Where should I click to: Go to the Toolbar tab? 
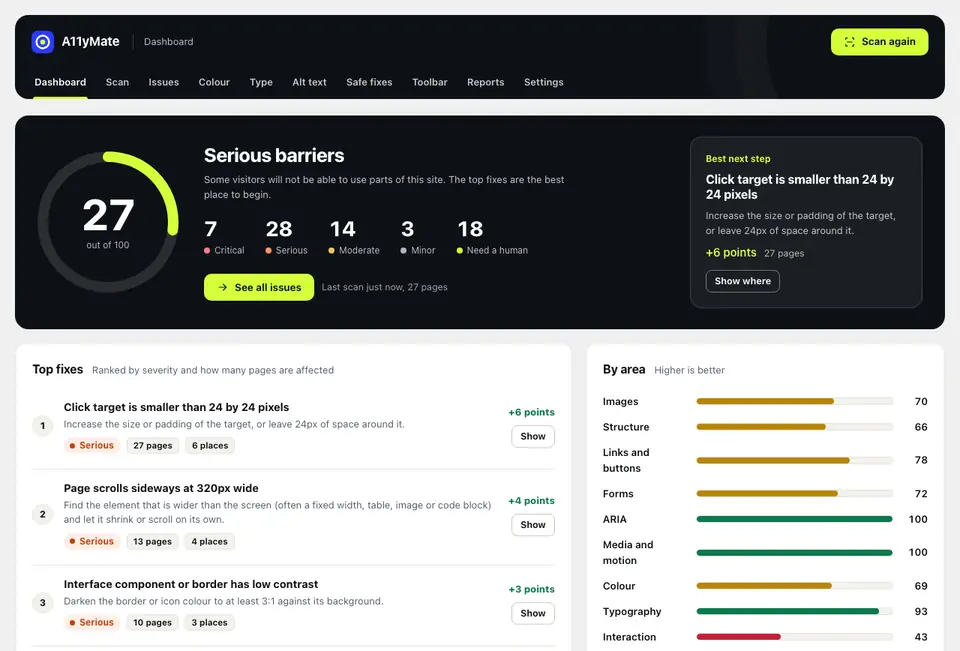(x=429, y=82)
